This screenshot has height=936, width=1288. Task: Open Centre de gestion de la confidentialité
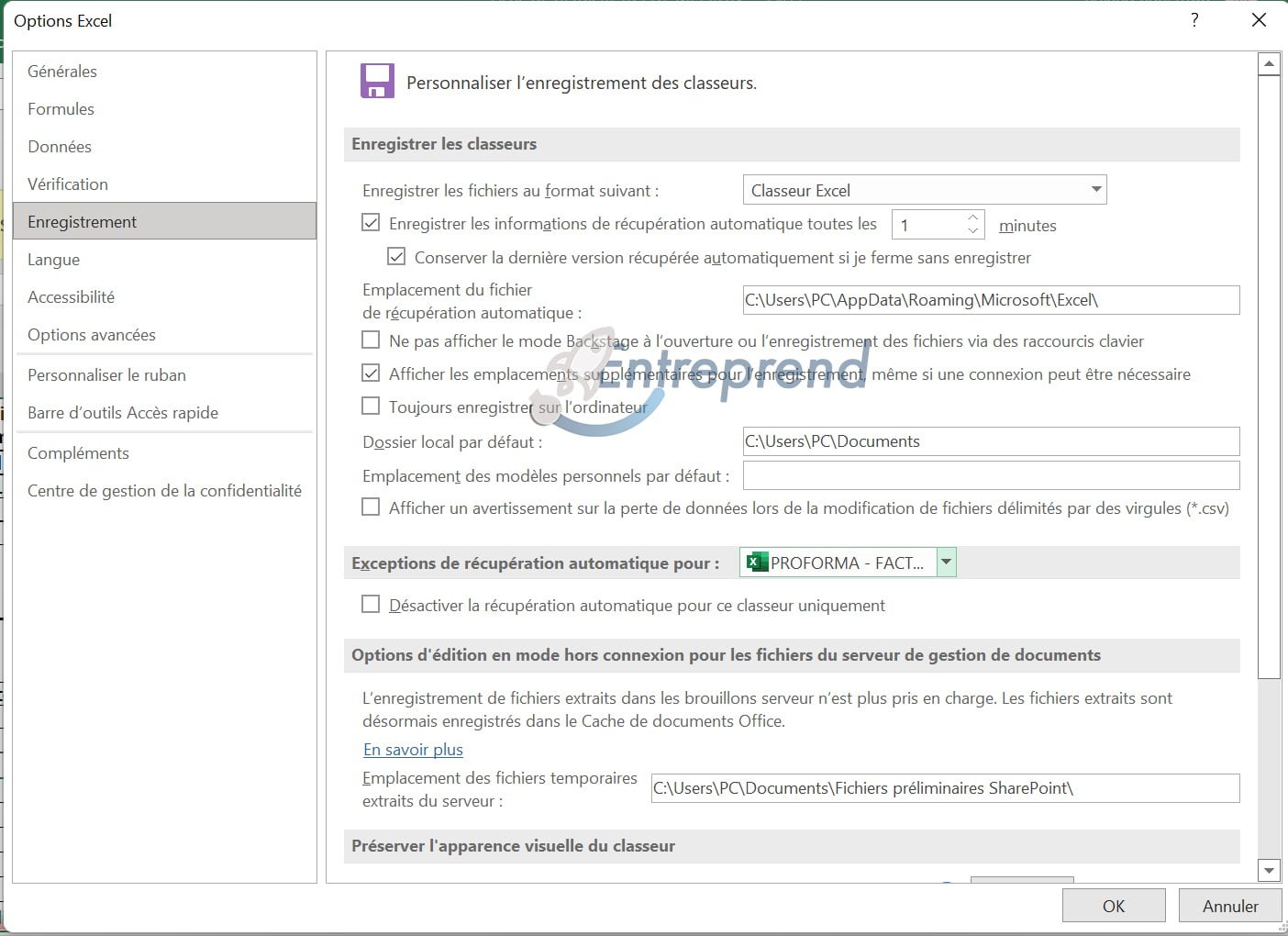click(164, 491)
